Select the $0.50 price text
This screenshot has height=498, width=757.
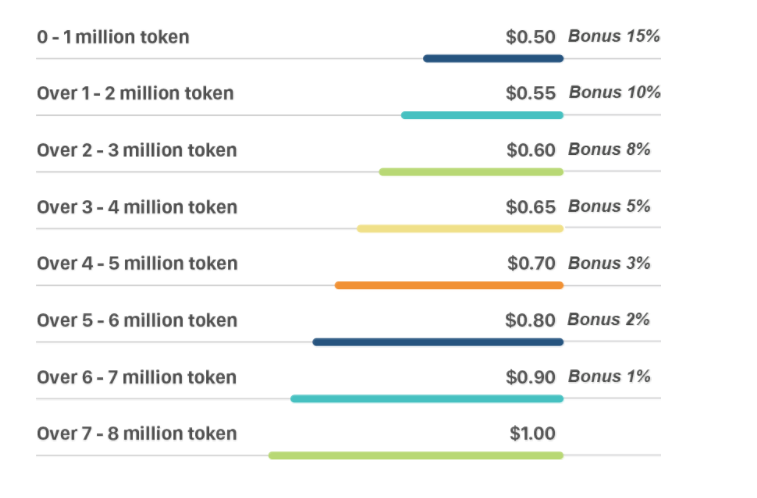pos(531,37)
